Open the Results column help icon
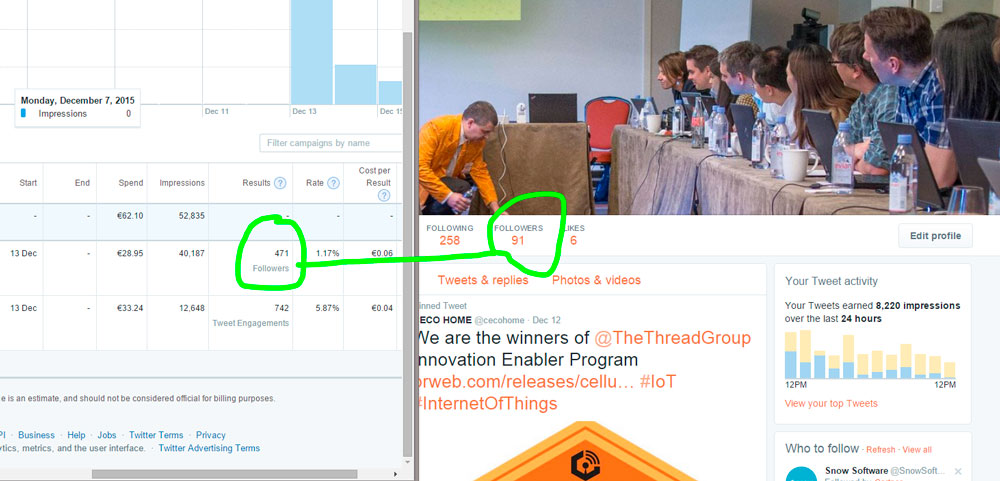This screenshot has width=1000, height=481. [x=280, y=183]
